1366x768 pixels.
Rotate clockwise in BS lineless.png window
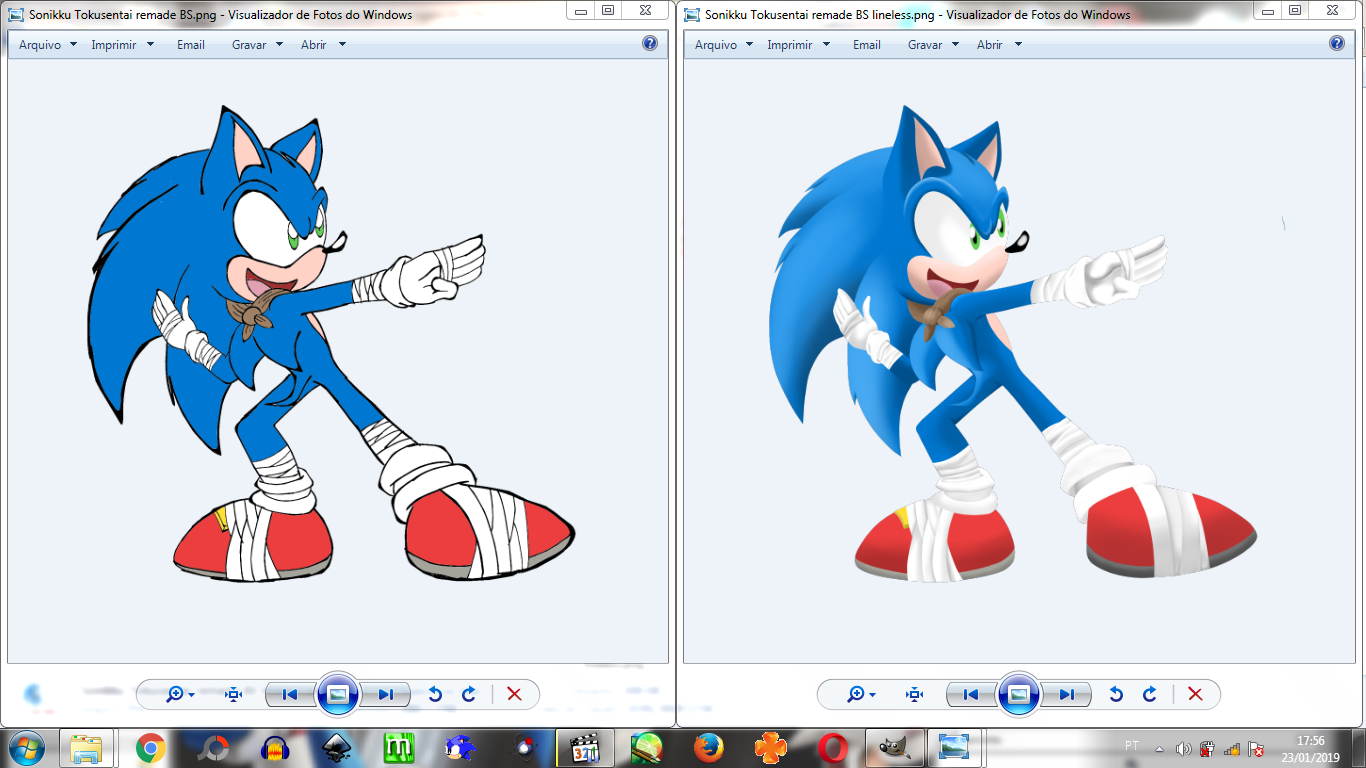pyautogui.click(x=1149, y=694)
